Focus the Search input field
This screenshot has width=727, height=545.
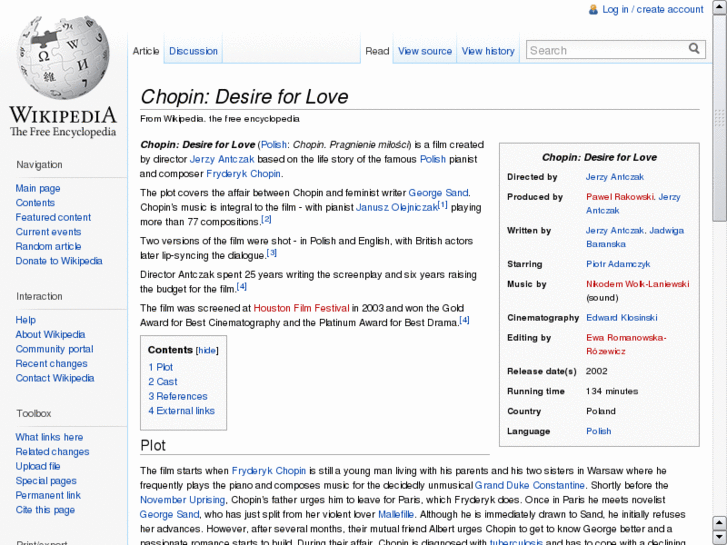tap(607, 50)
